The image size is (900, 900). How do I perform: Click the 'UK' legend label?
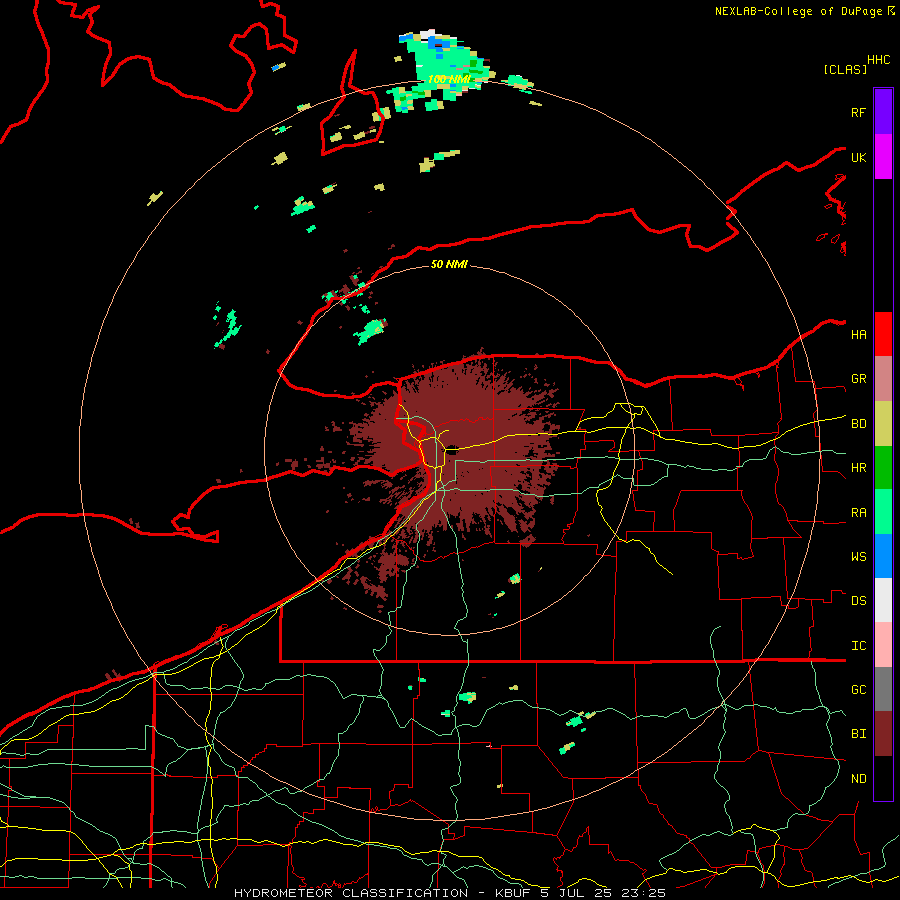[x=858, y=157]
